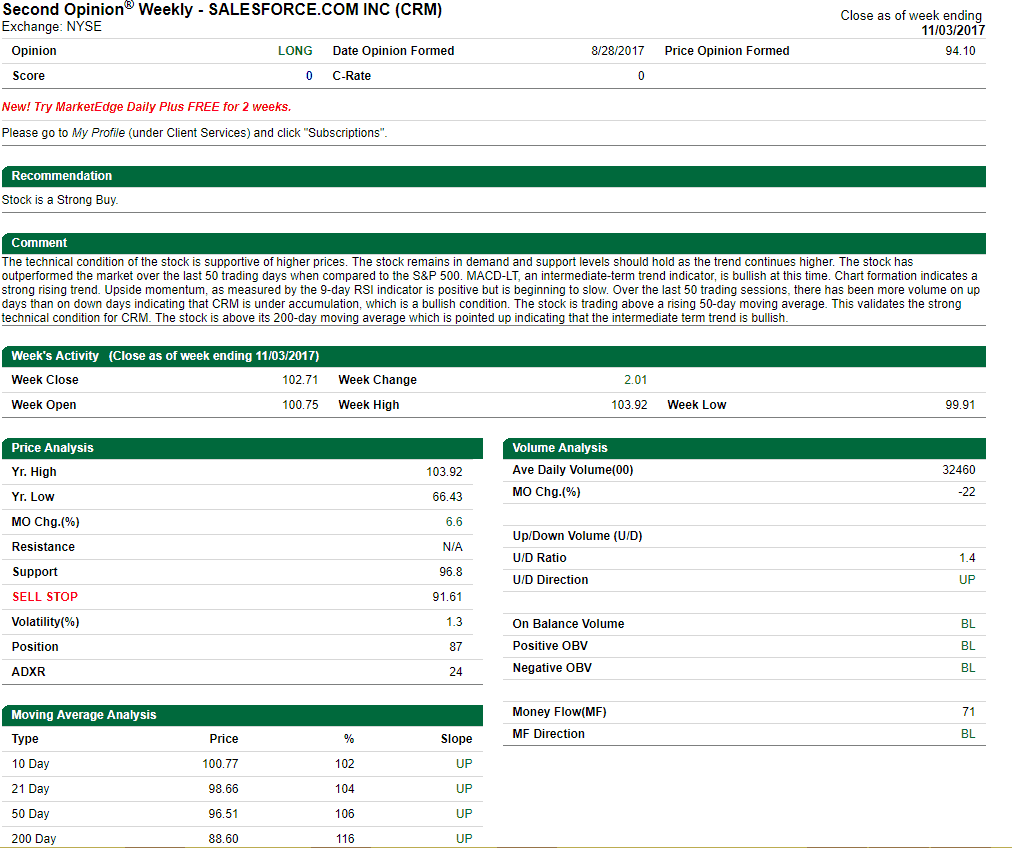Click the 10 Day slope UP value
The width and height of the screenshot is (1012, 848).
coord(464,764)
